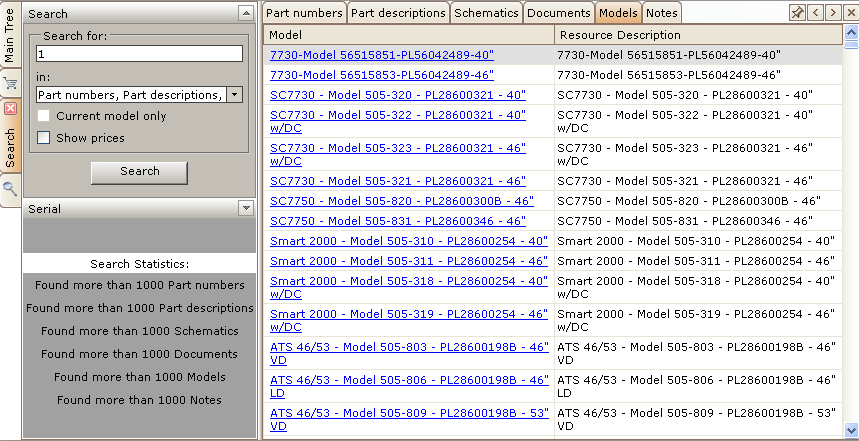This screenshot has height=441, width=859.
Task: Open the search scope dropdown
Action: [234, 95]
